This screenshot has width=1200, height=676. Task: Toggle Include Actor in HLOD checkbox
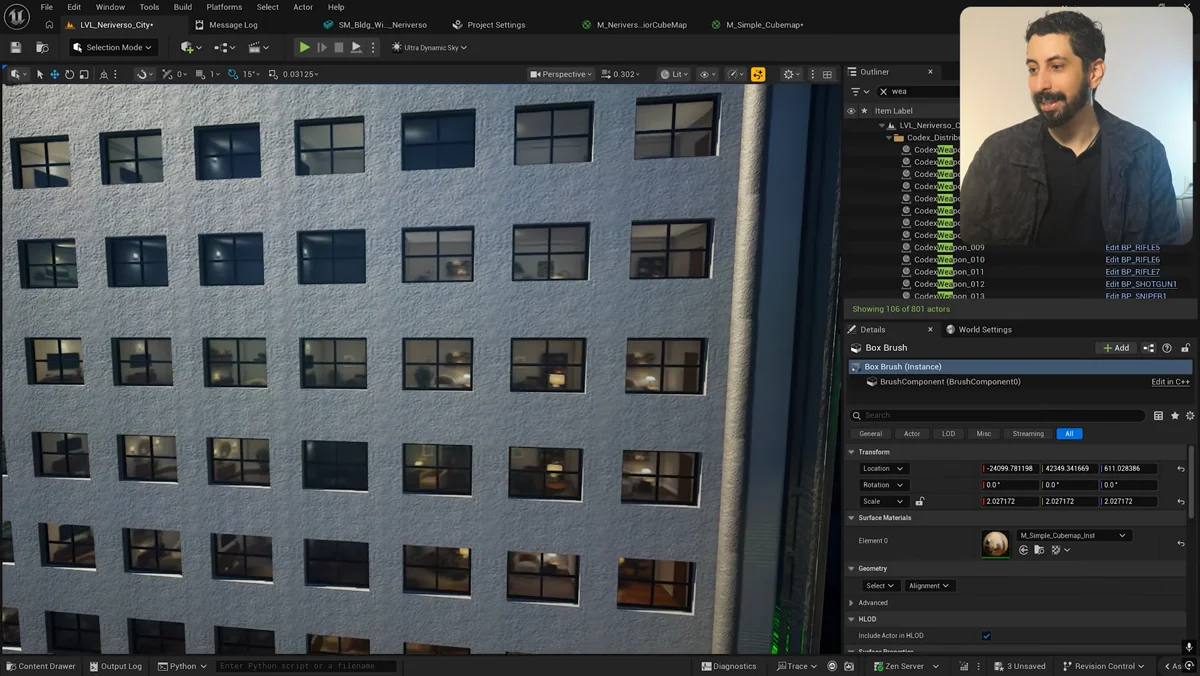point(986,636)
